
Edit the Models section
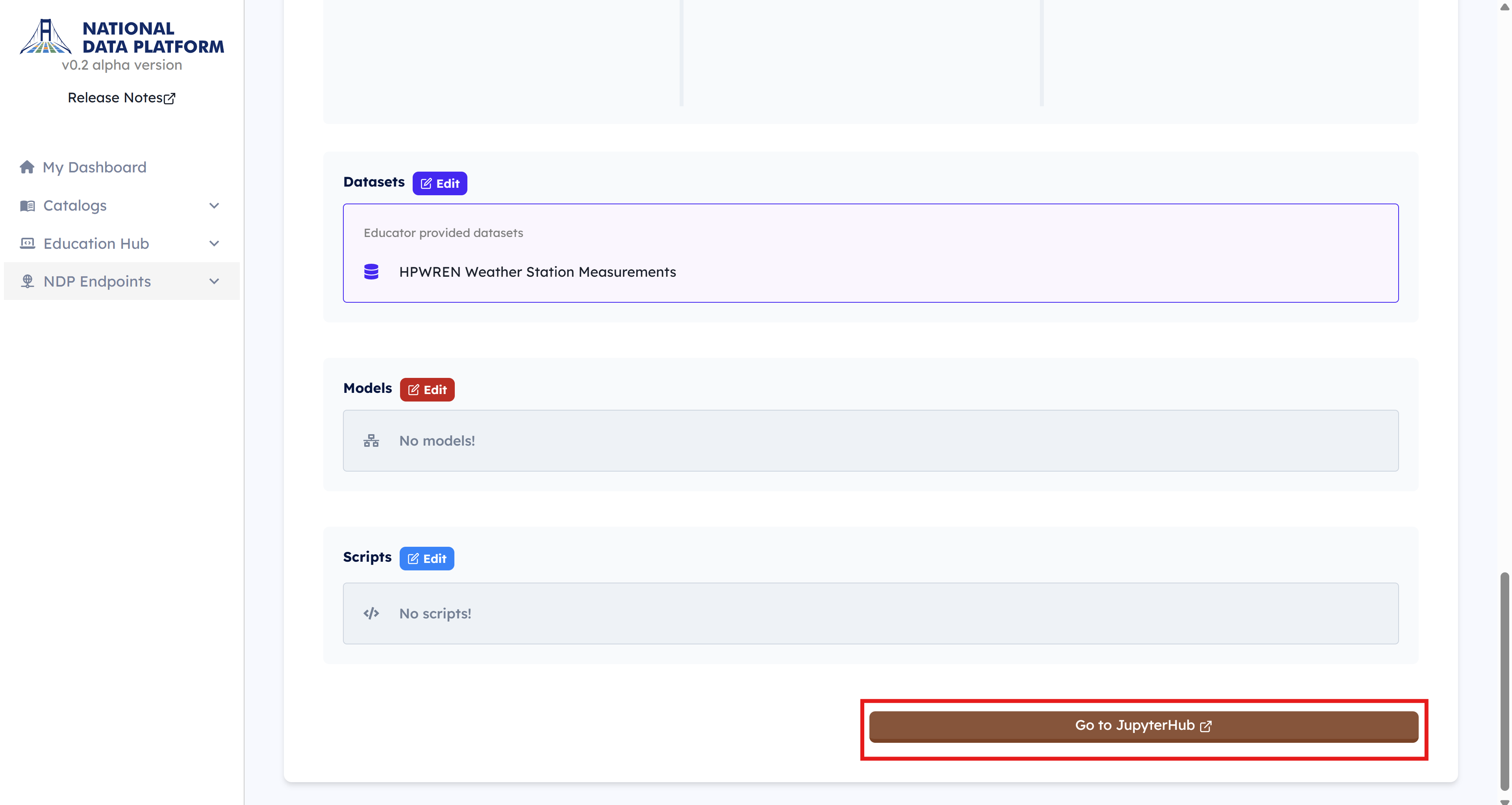(427, 390)
